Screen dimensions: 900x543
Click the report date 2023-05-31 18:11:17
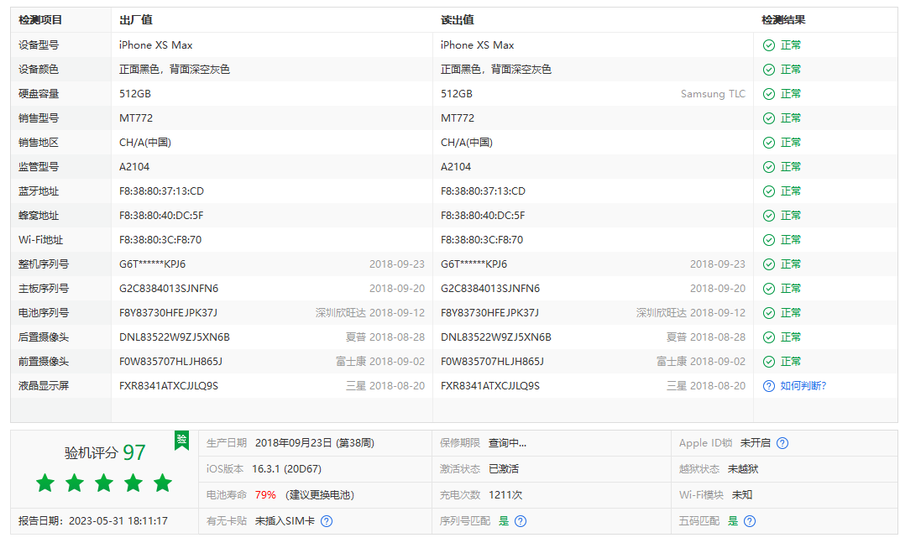[118, 521]
